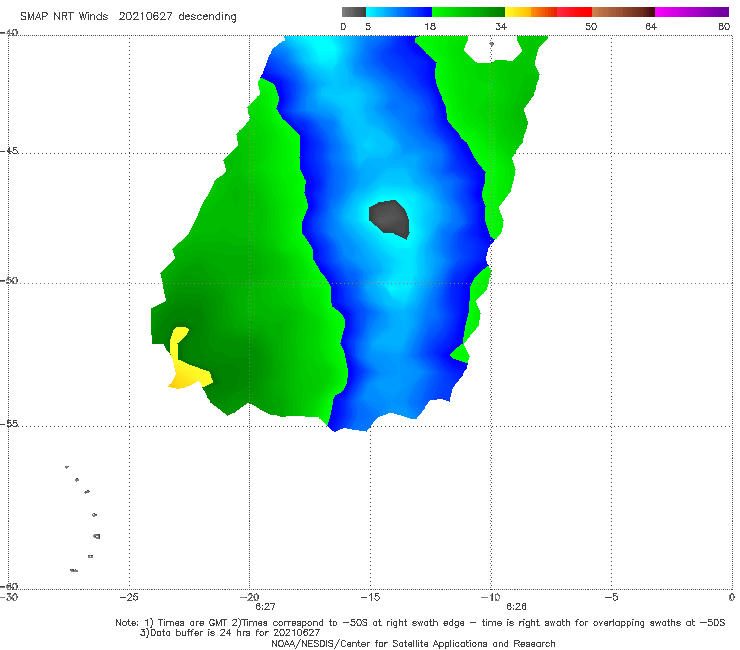Click the white gap in the upper-right green area
Screen dimensions: 740x650
tap(493, 49)
